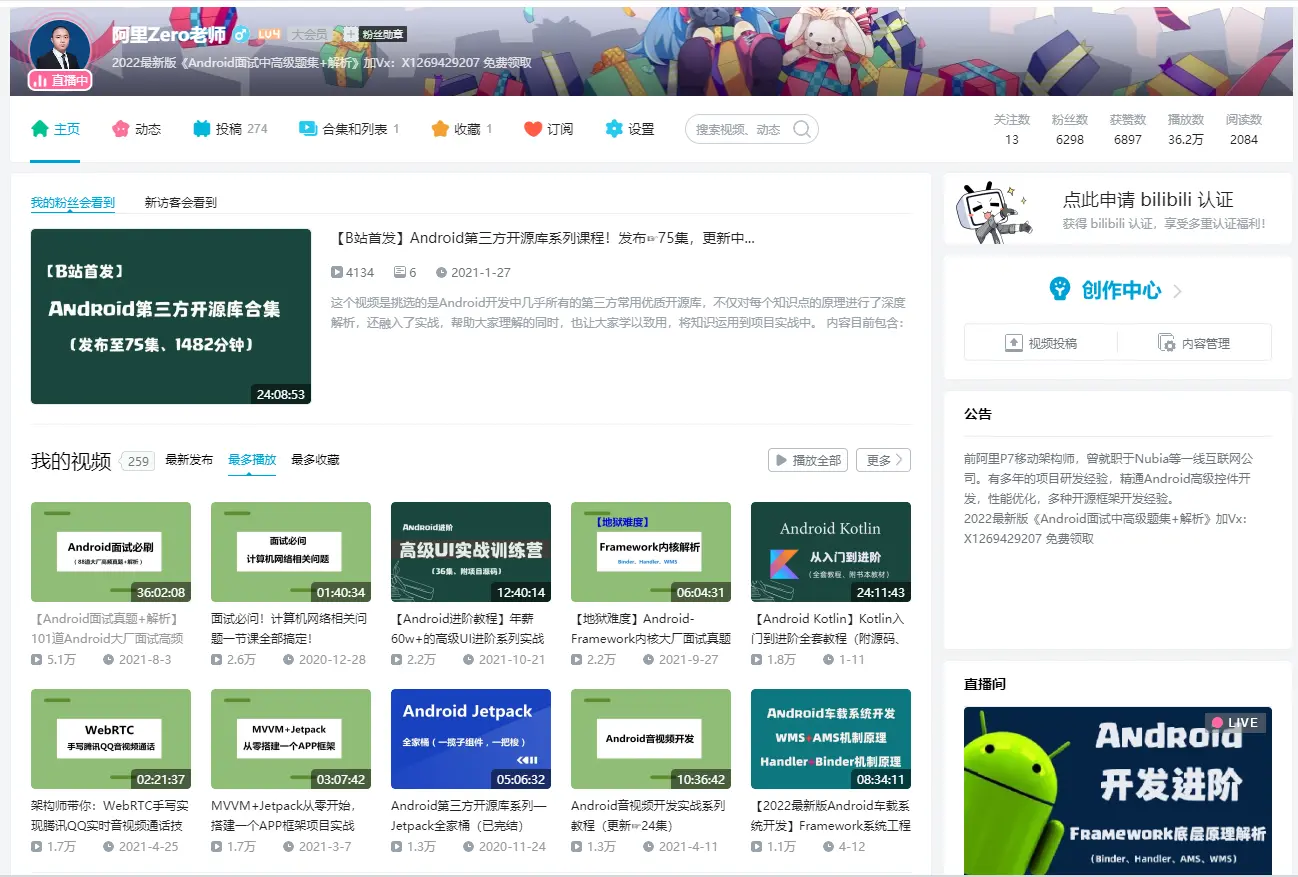
Task: Sort my videos by 最多收藏
Action: [x=315, y=460]
